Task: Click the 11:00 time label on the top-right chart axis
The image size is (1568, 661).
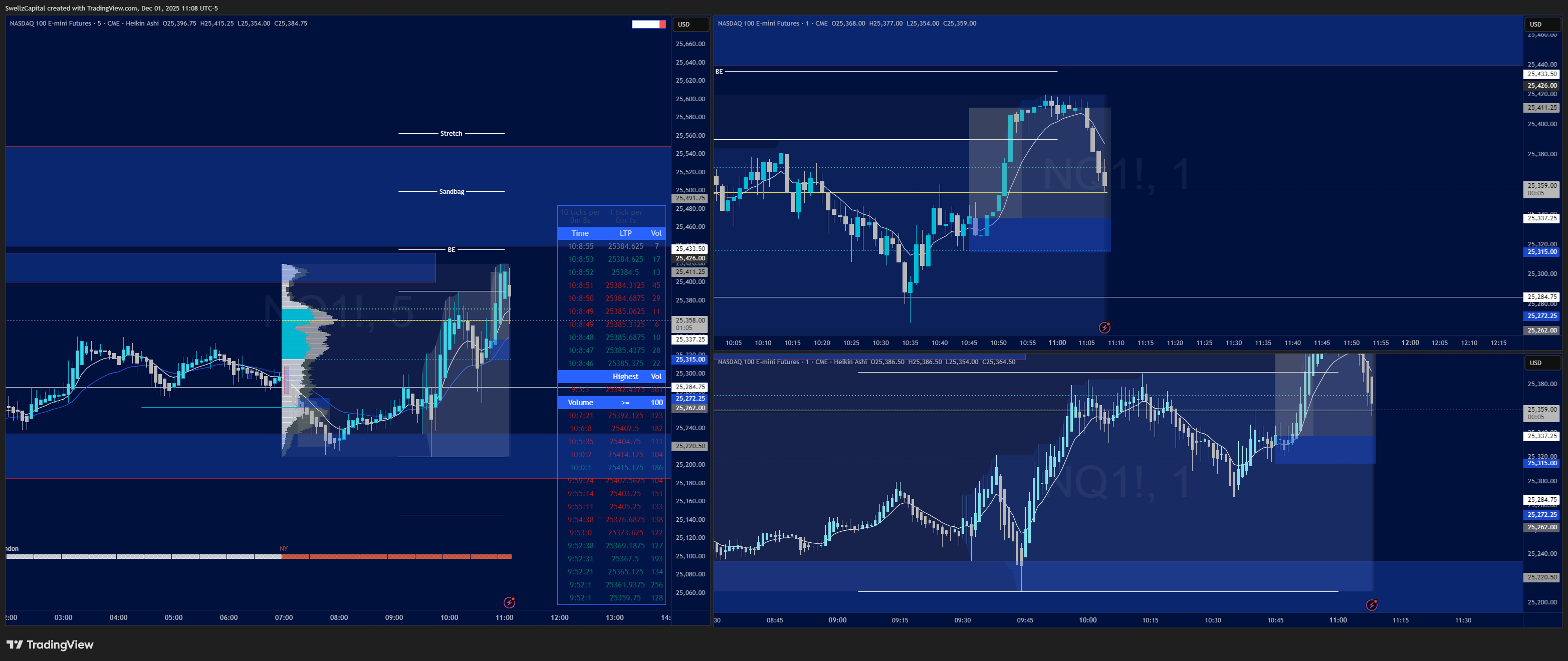Action: coord(1057,343)
